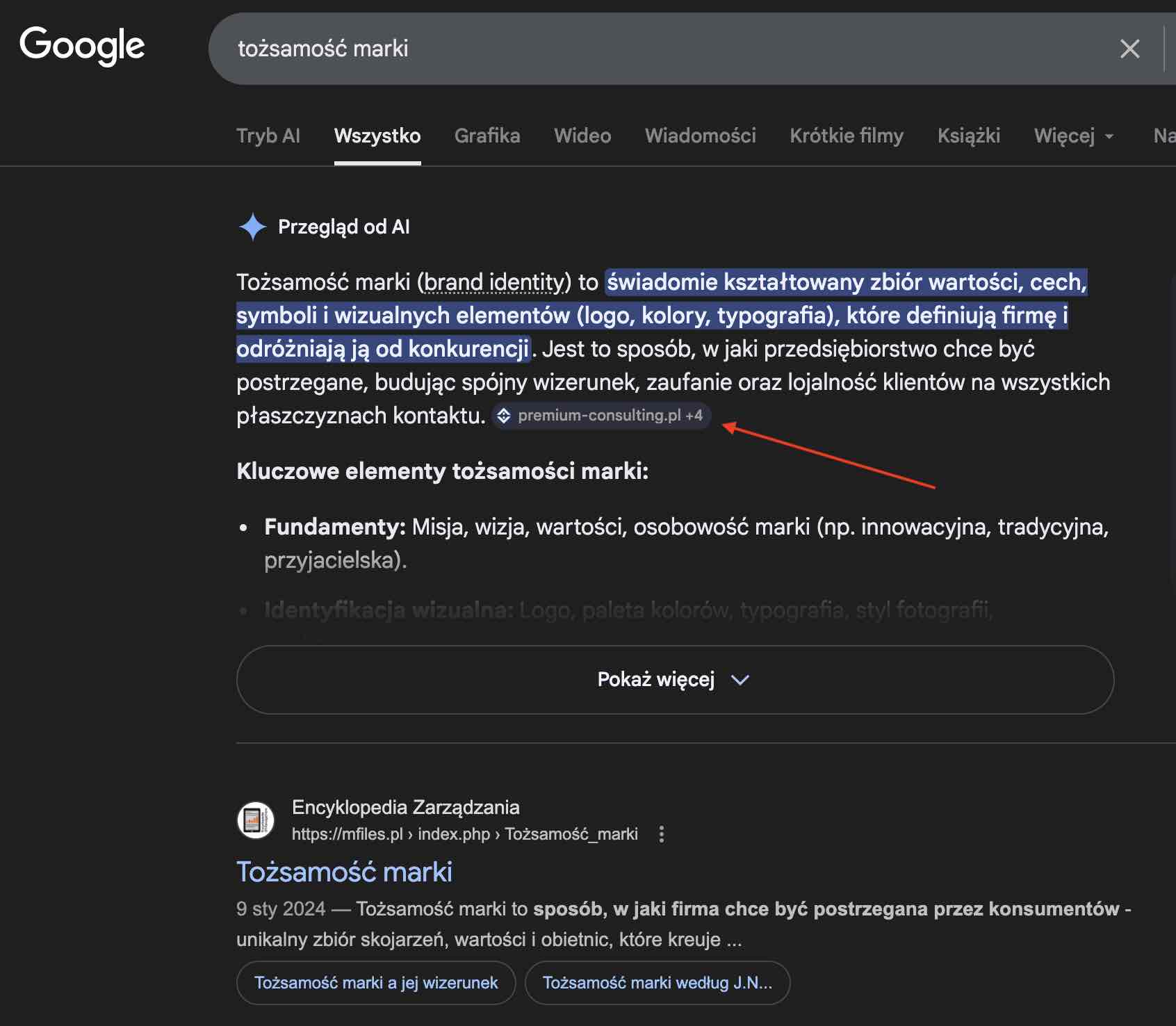Open the three-dot menu next to mfiles.pl result
Viewport: 1176px width, 1026px height.
point(661,833)
